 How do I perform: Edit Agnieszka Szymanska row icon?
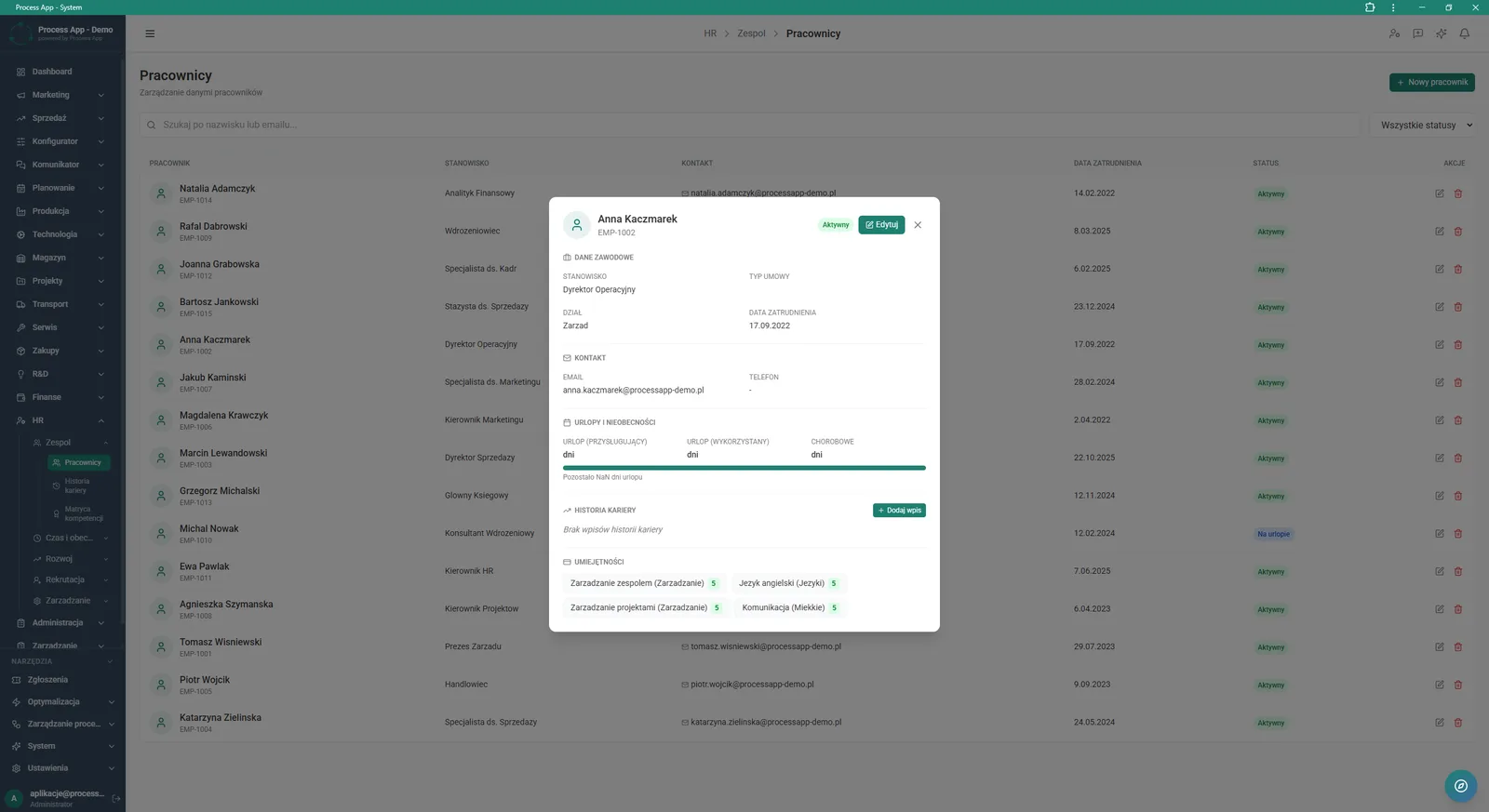1440,609
